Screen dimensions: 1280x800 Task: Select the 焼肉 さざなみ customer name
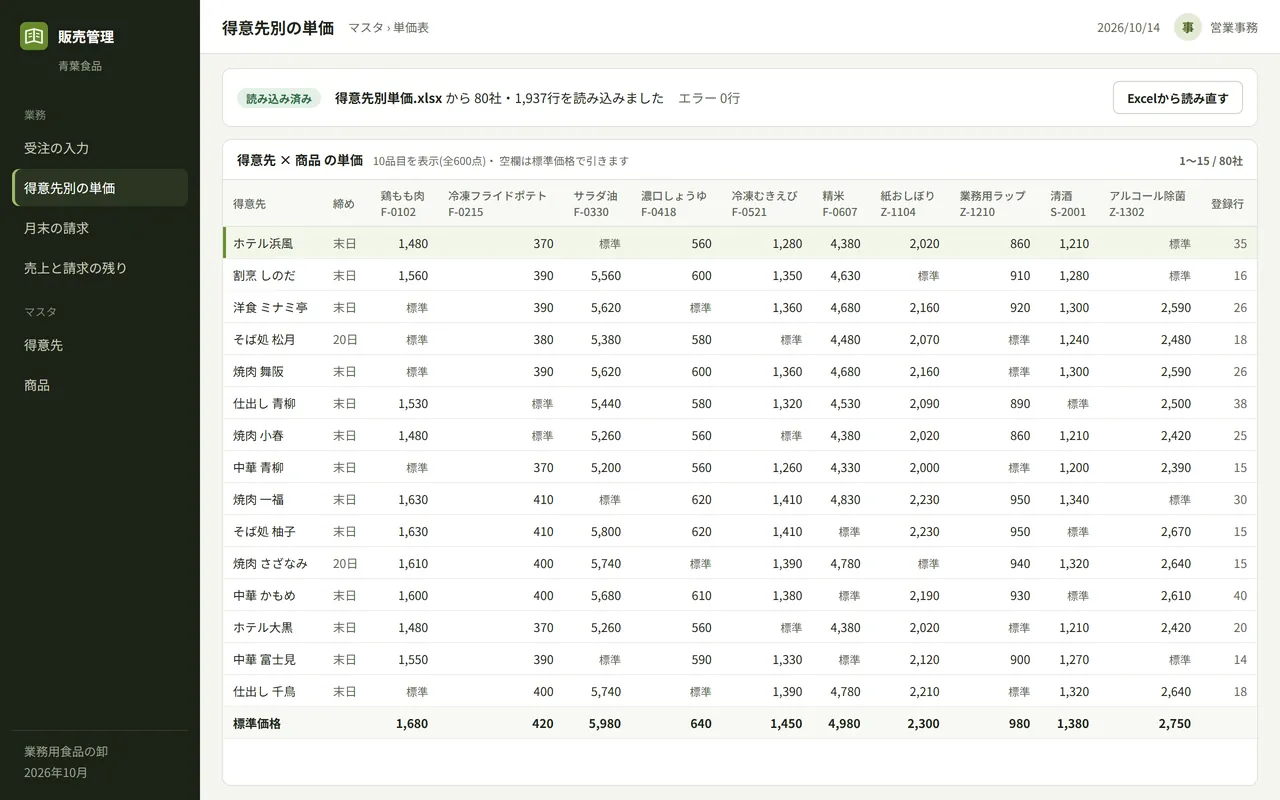(x=270, y=563)
